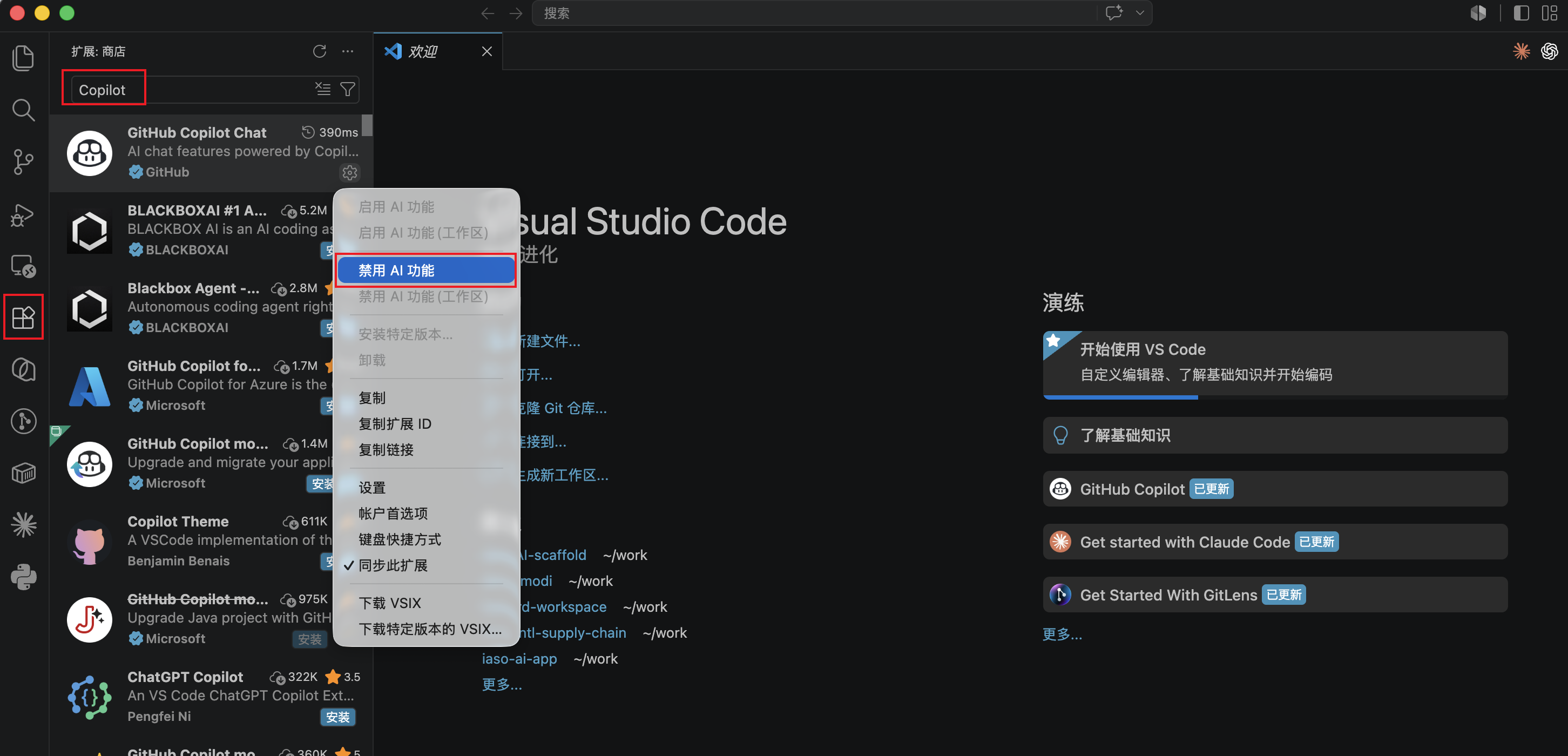Viewport: 1568px width, 756px height.
Task: Install the ChatGPT Copilot extension
Action: pyautogui.click(x=338, y=717)
